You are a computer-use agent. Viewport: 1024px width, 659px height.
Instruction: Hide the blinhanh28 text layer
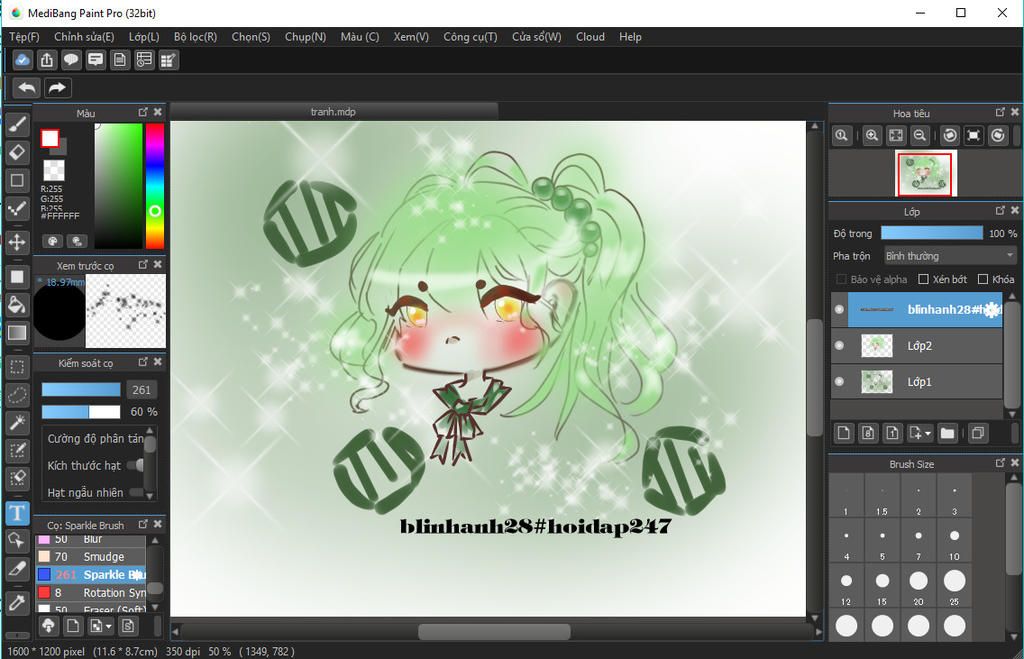pyautogui.click(x=839, y=310)
